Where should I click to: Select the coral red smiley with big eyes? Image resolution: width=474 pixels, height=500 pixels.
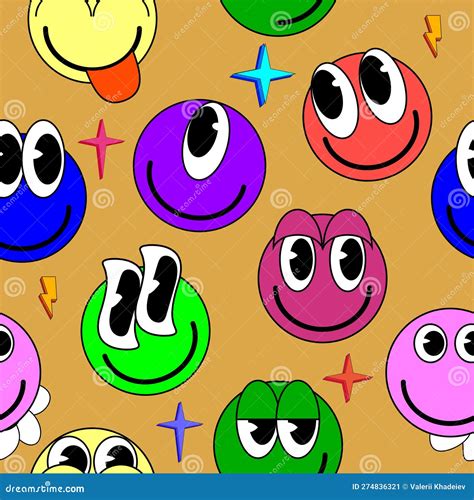tap(367, 114)
